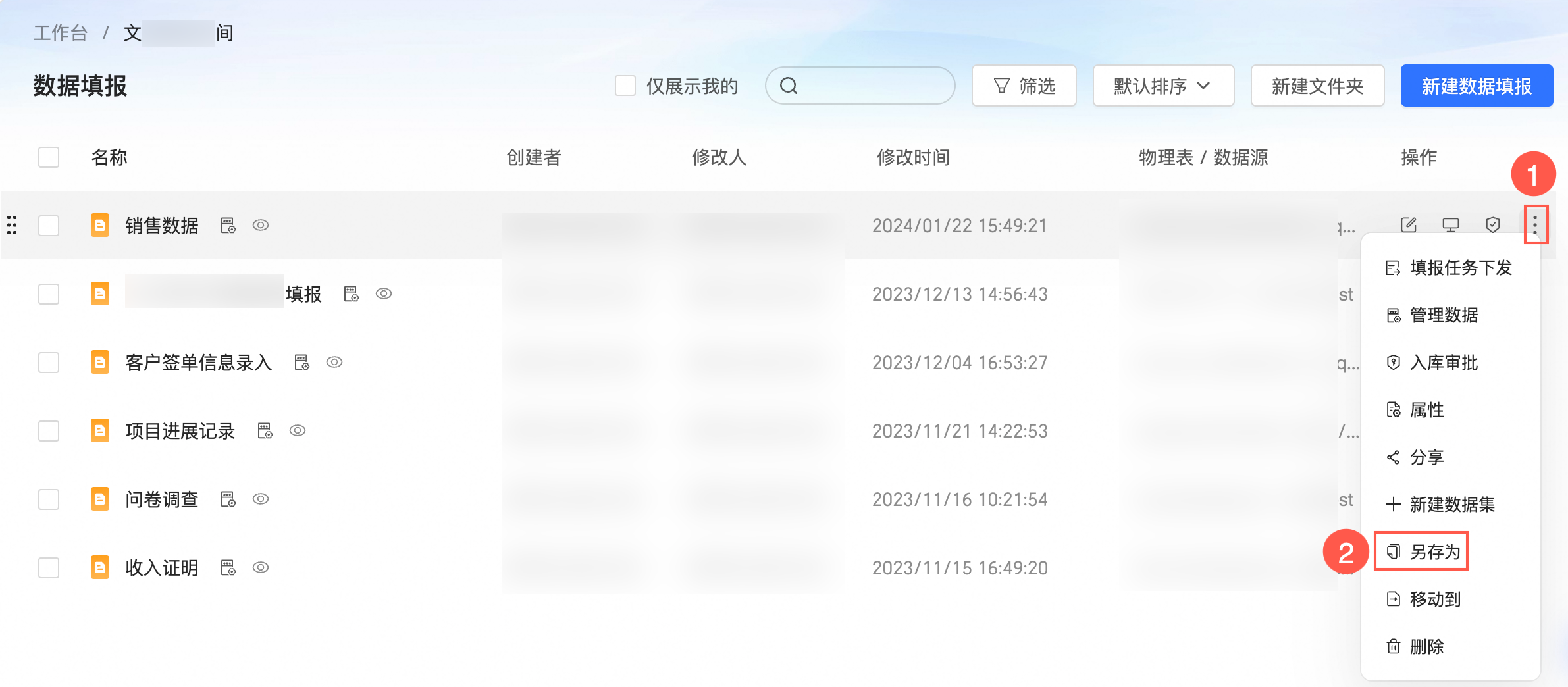Click manage data icon for 客户签单信息录入
This screenshot has width=1568, height=687.
[x=301, y=363]
